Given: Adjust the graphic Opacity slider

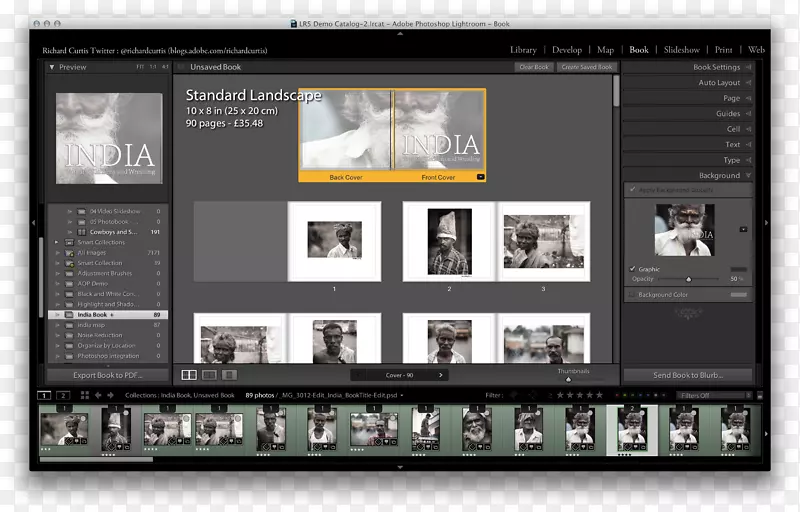Looking at the screenshot, I should [x=688, y=280].
